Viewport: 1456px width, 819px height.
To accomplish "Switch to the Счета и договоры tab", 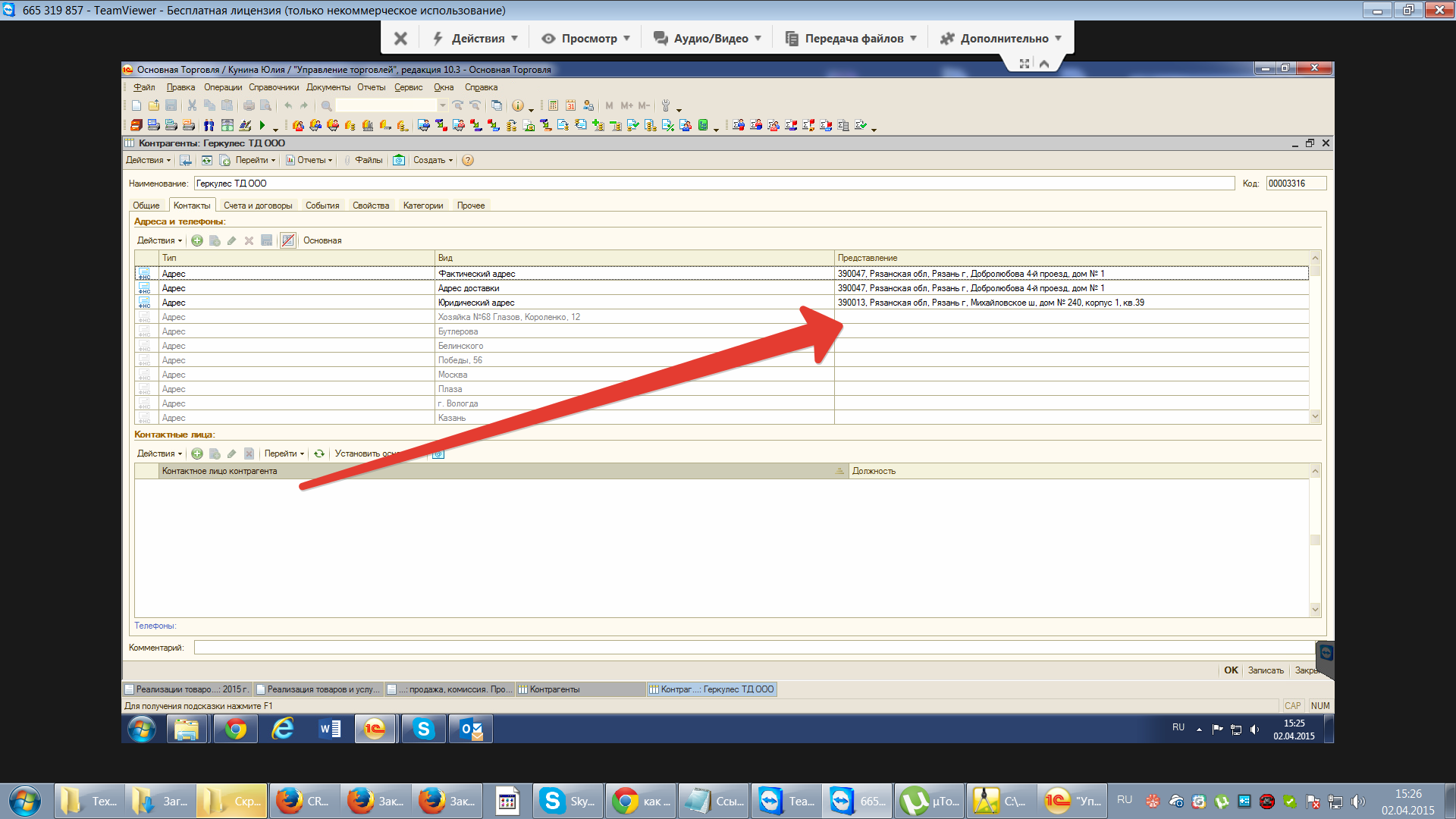I will (x=258, y=206).
